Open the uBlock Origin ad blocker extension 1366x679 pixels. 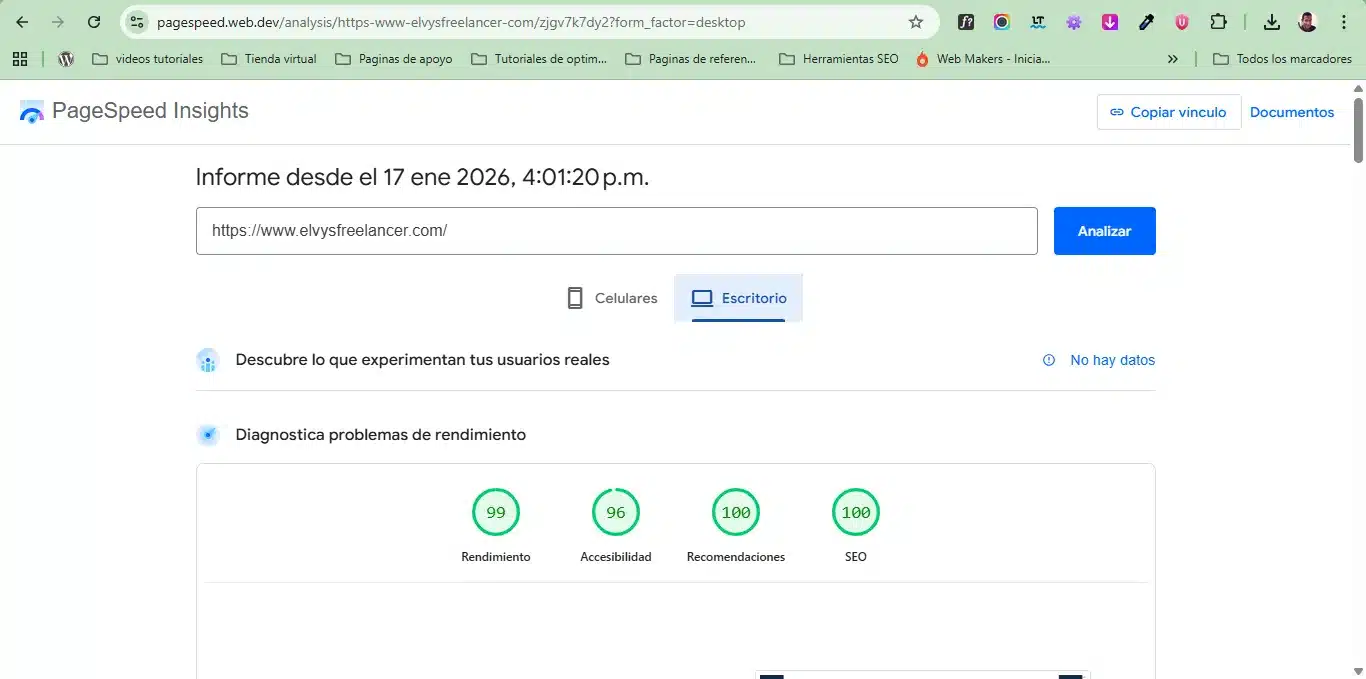1182,21
